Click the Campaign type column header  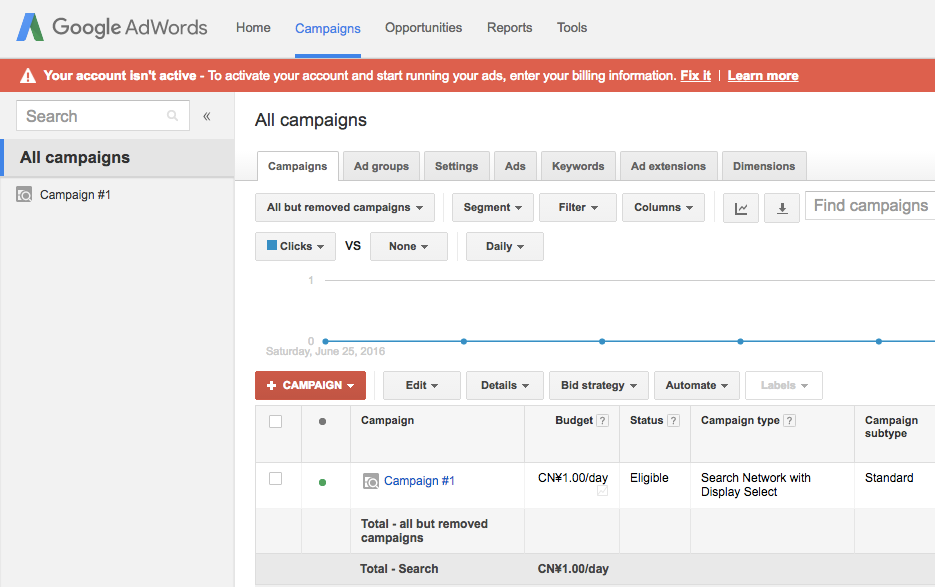(x=740, y=420)
